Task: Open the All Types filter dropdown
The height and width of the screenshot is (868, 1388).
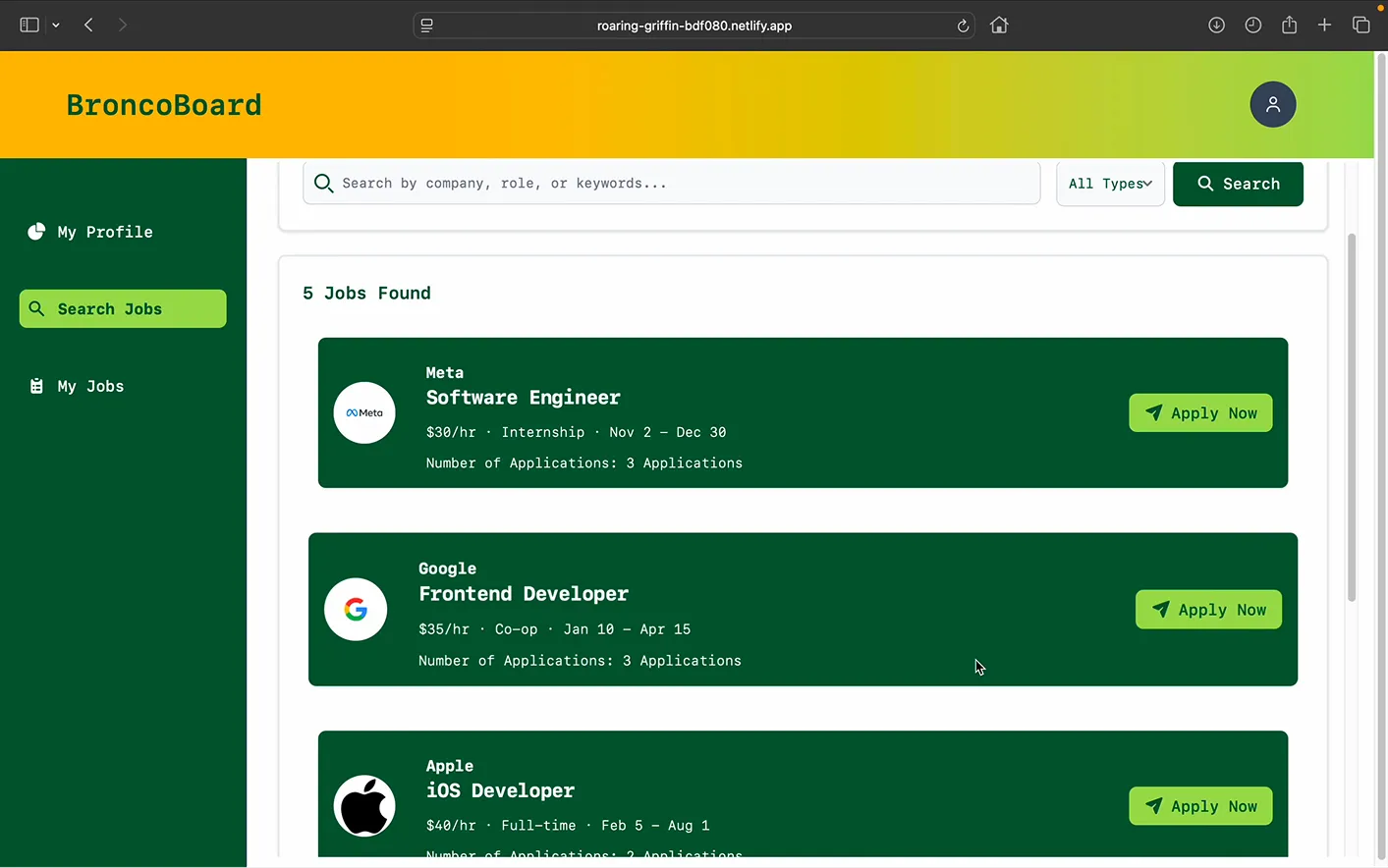Action: [1110, 184]
